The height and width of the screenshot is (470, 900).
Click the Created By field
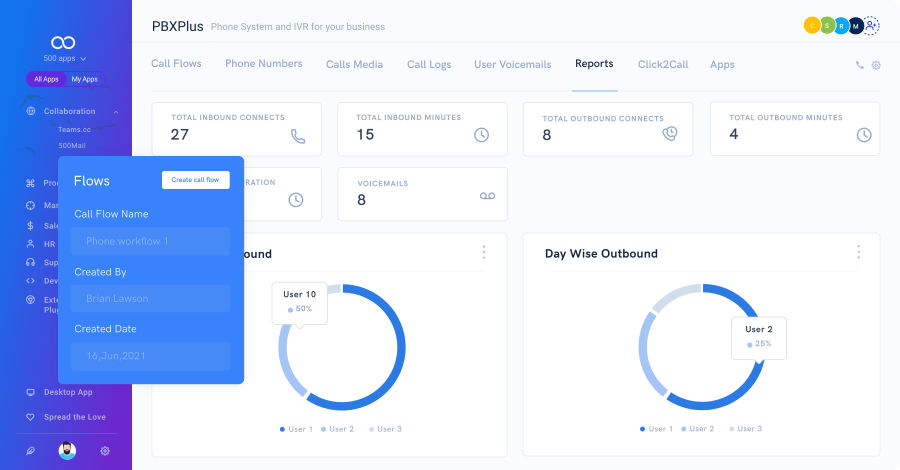[x=150, y=298]
